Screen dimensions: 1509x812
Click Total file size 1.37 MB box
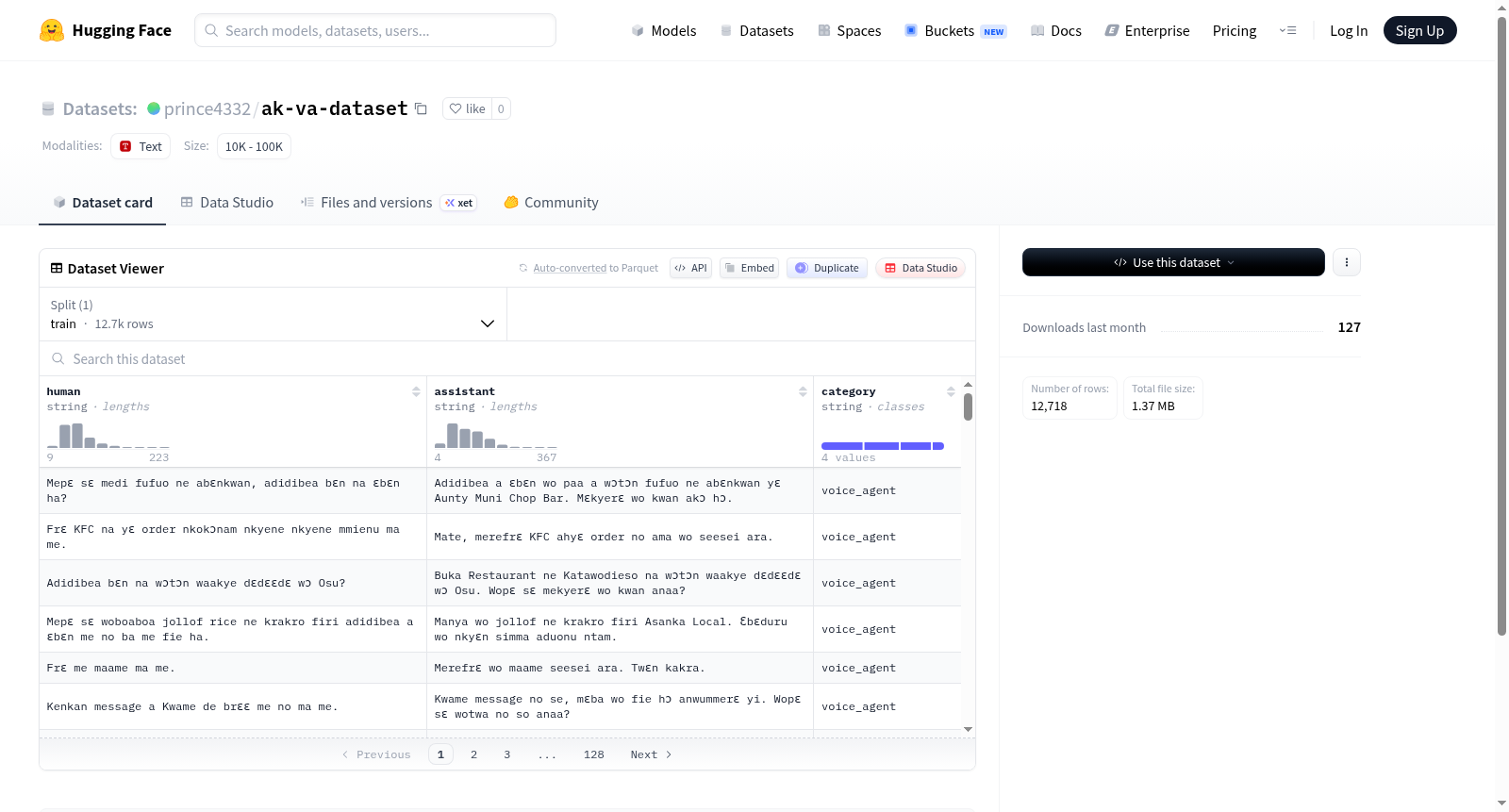(1163, 398)
